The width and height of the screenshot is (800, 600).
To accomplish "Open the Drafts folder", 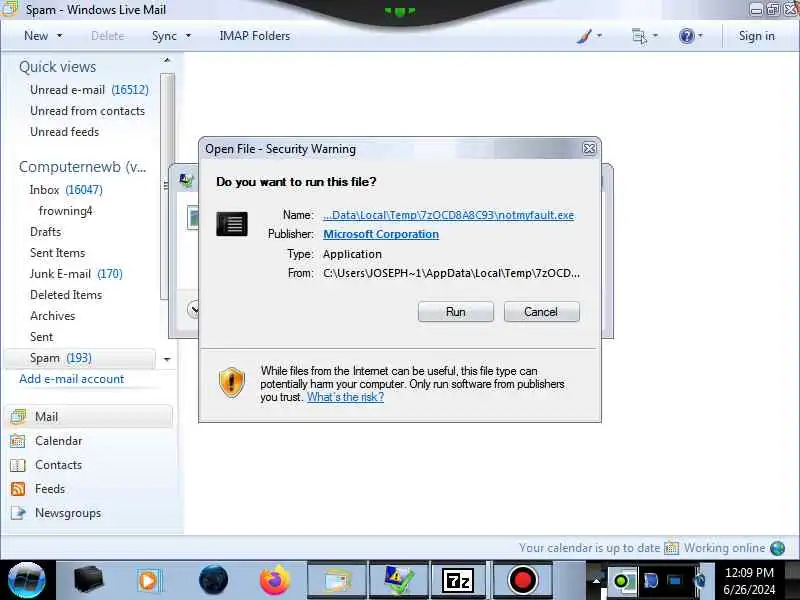I will (45, 232).
